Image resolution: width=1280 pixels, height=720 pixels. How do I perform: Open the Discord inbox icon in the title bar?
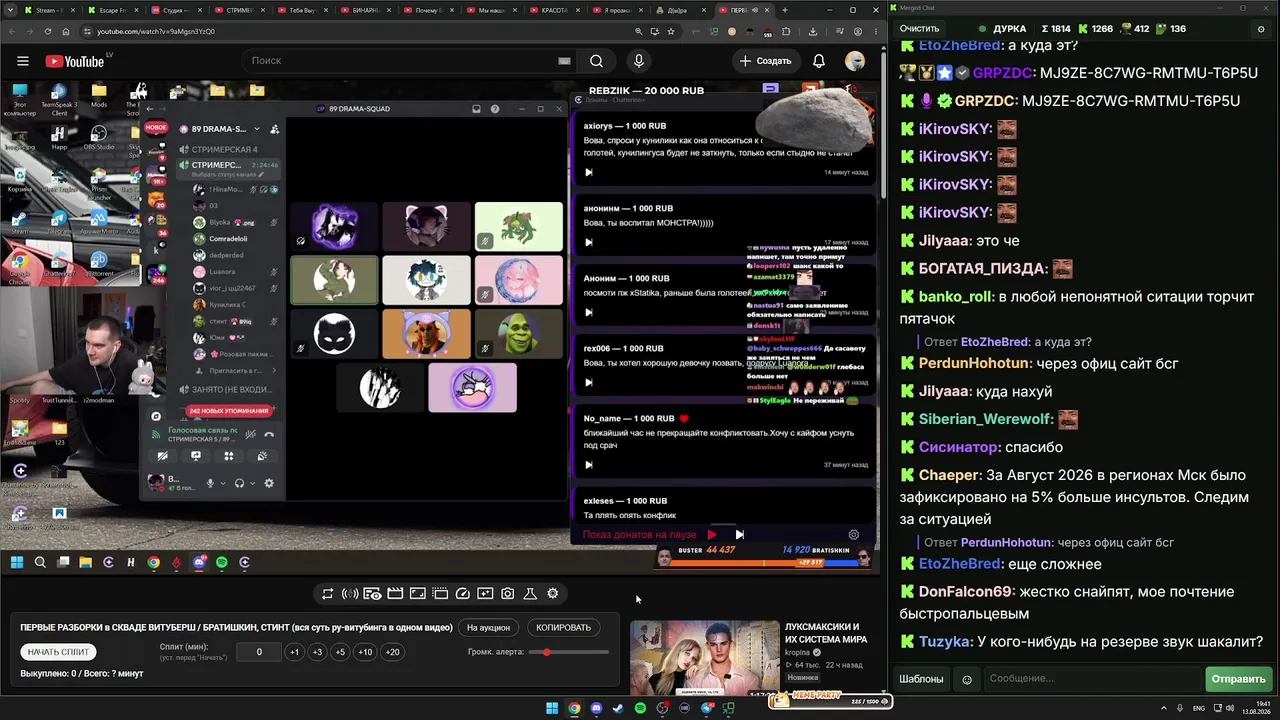(477, 109)
